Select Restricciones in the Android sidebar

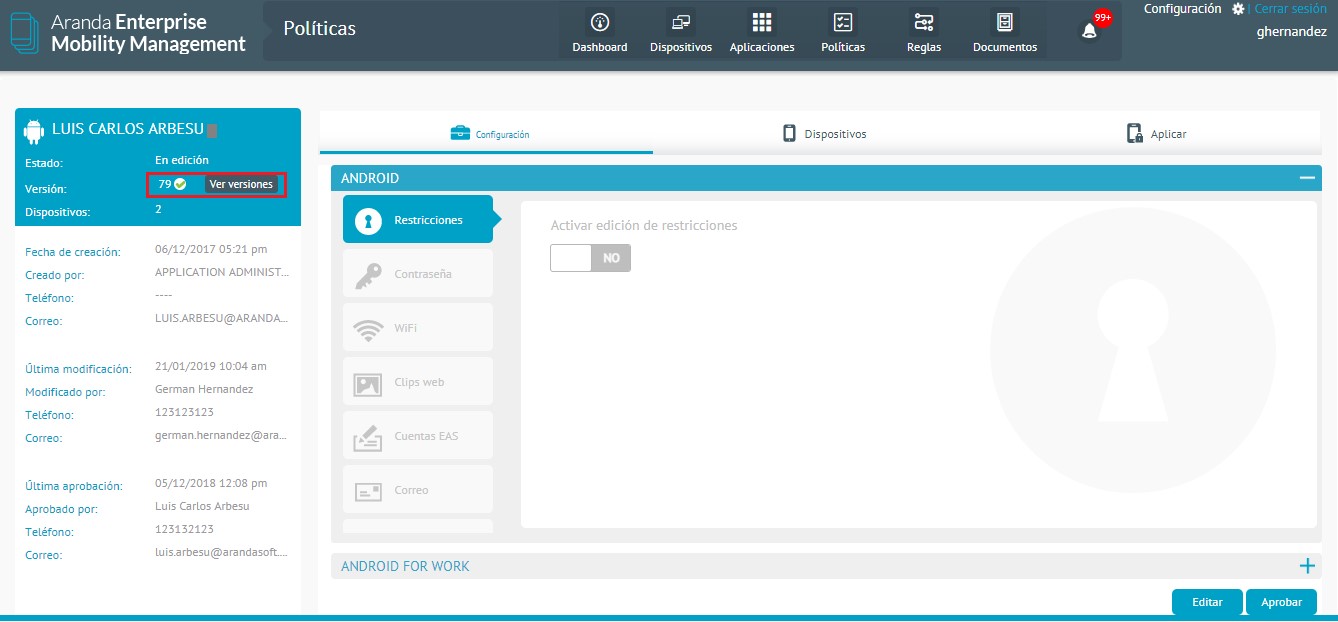point(418,220)
